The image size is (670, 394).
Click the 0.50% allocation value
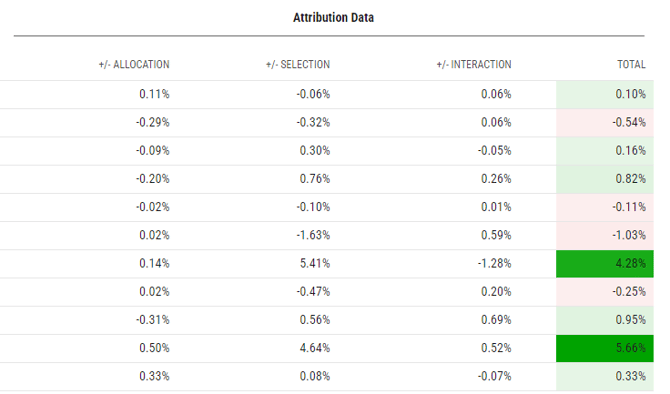(154, 348)
